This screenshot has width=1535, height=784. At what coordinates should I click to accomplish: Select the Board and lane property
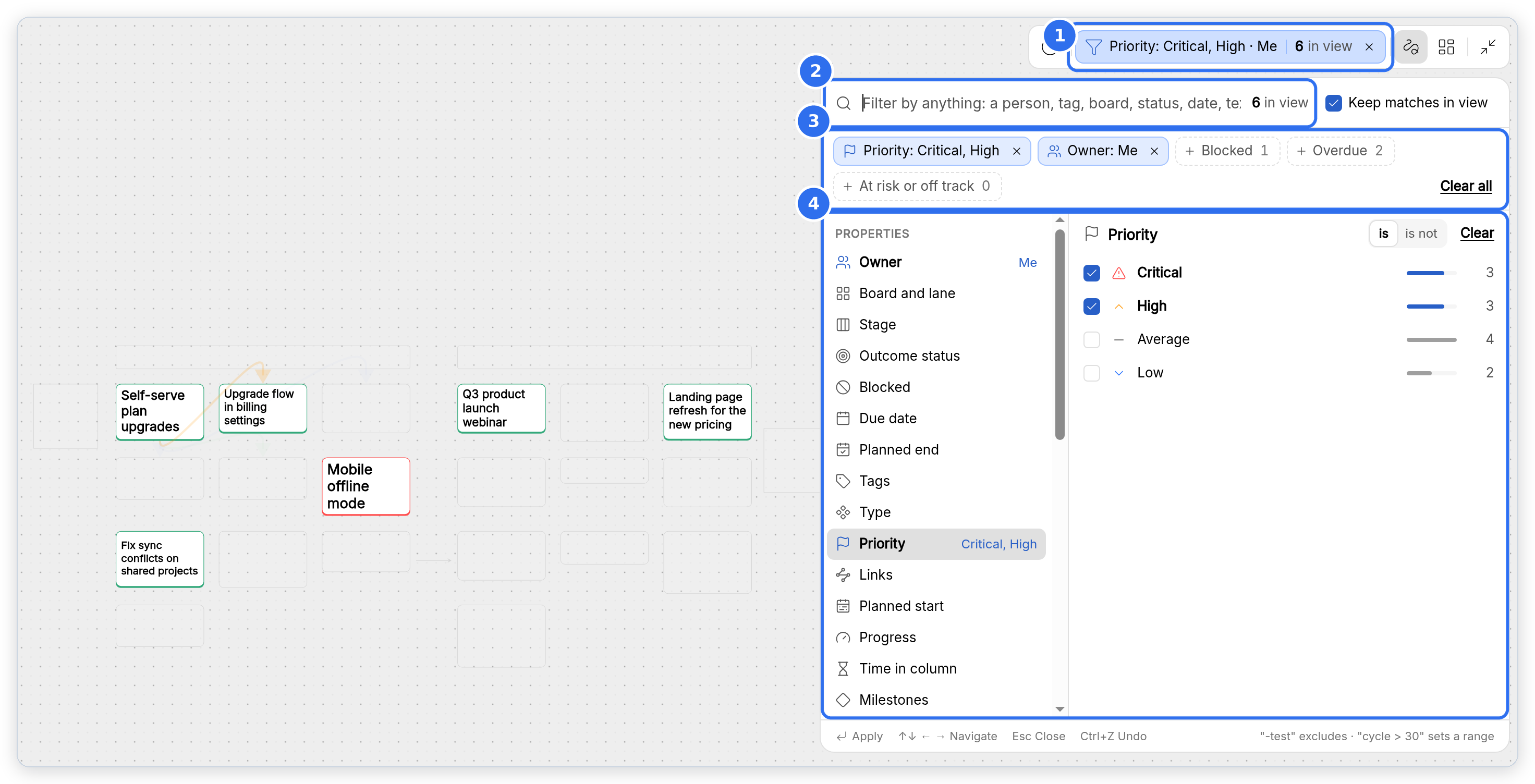936,293
